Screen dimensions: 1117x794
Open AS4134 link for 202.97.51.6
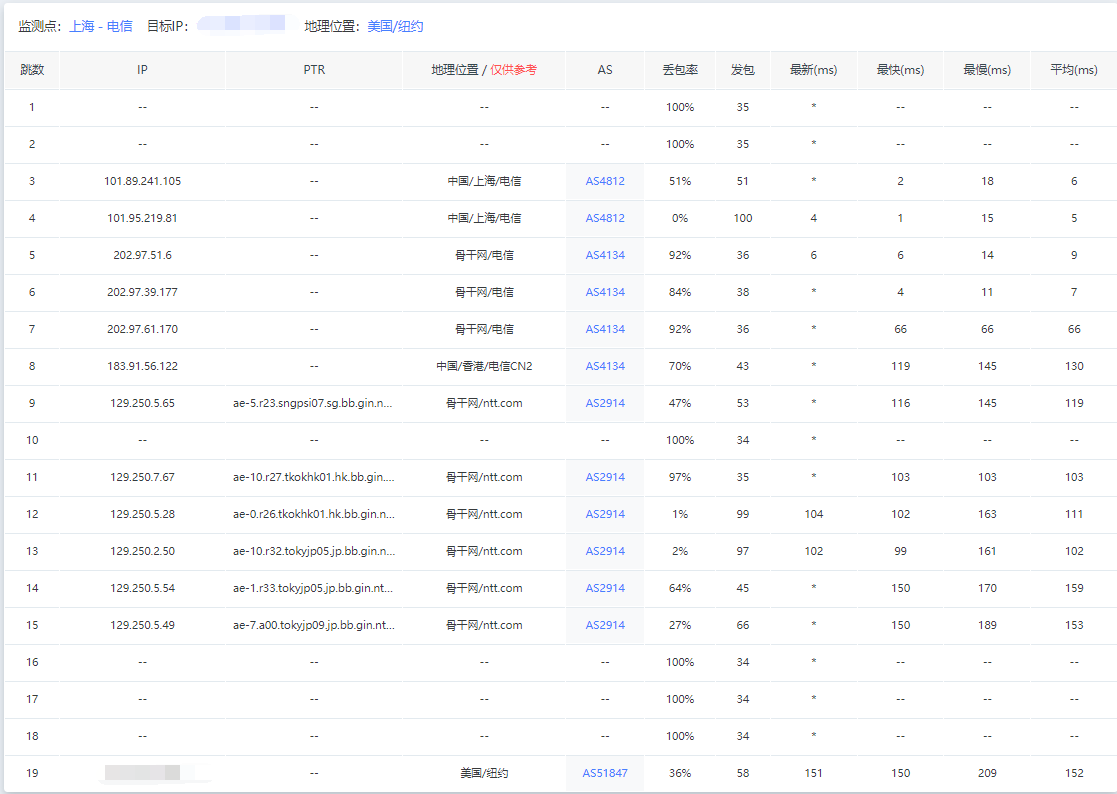tap(605, 255)
